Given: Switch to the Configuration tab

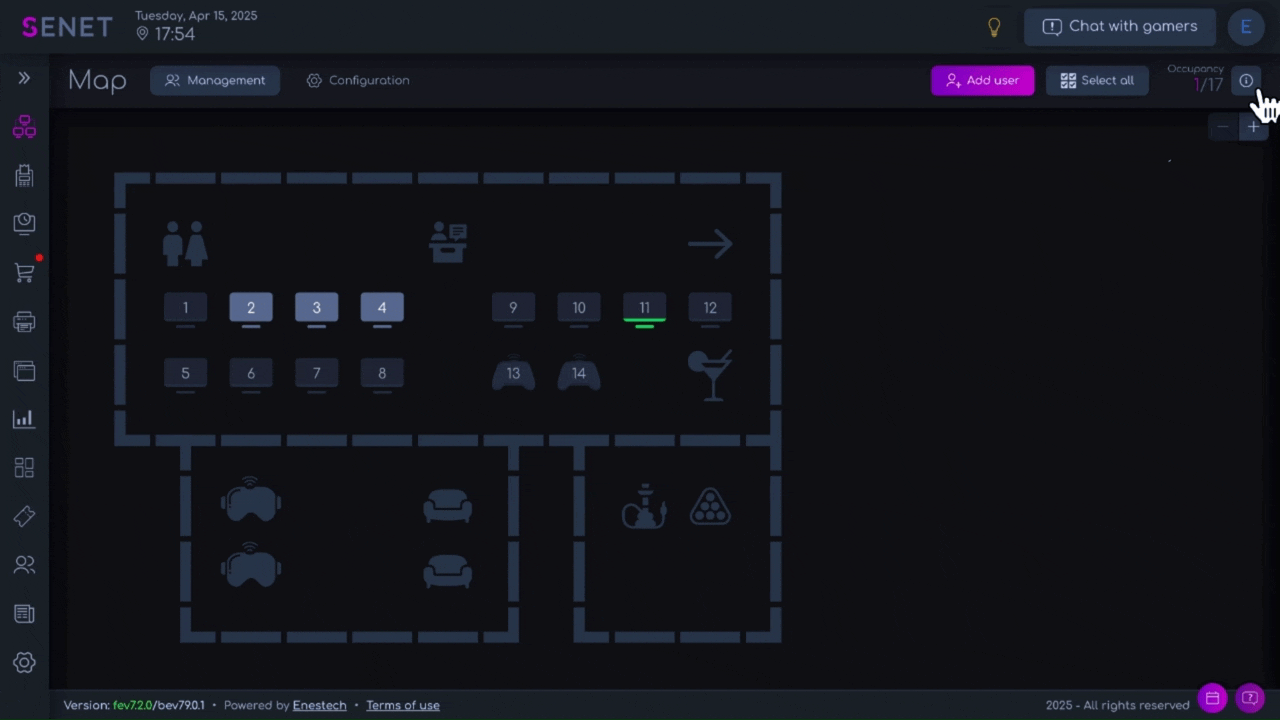Looking at the screenshot, I should (358, 80).
